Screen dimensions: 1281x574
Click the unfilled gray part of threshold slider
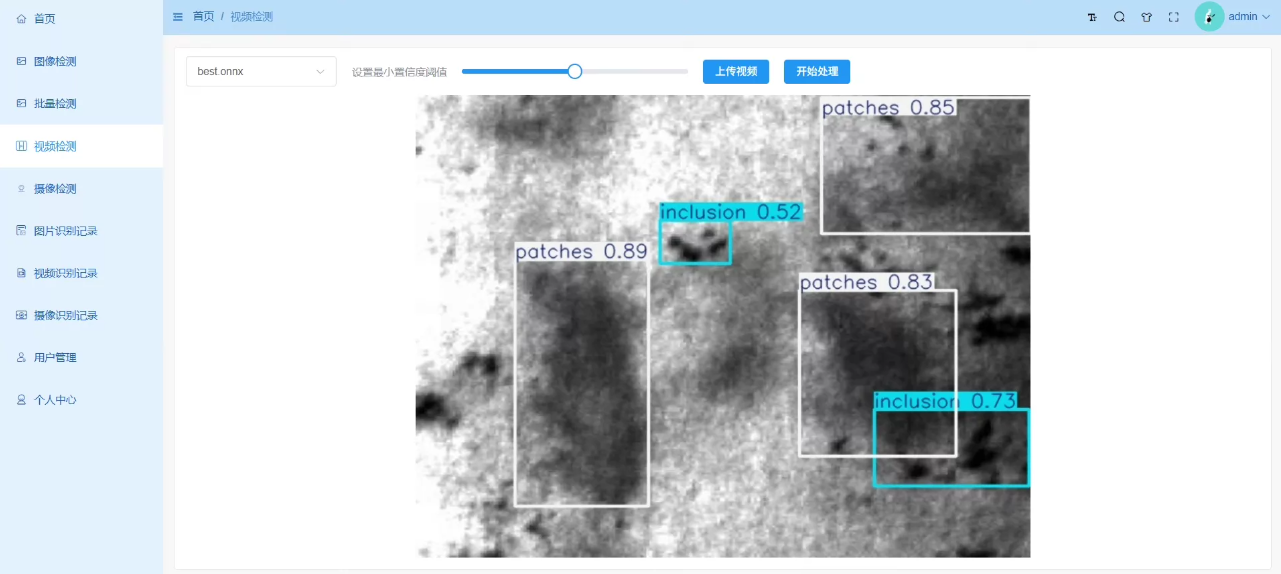point(635,71)
